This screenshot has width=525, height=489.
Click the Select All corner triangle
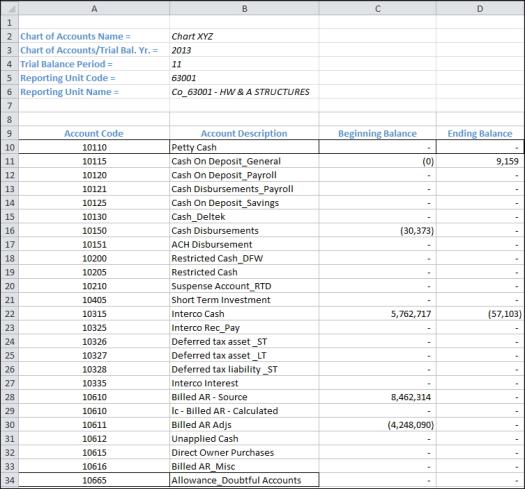pyautogui.click(x=9, y=8)
